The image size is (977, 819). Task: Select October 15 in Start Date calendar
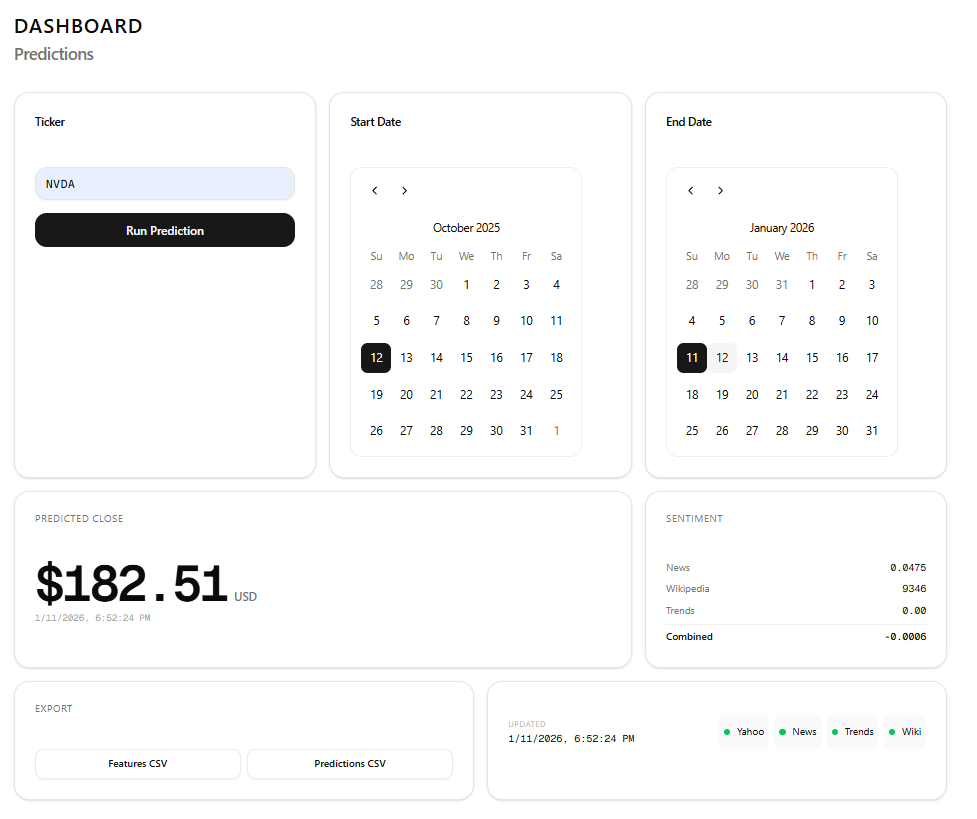click(466, 358)
